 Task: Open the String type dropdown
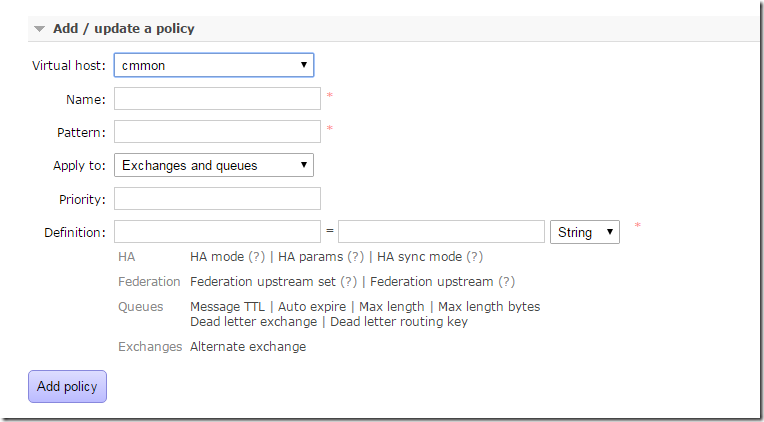584,232
